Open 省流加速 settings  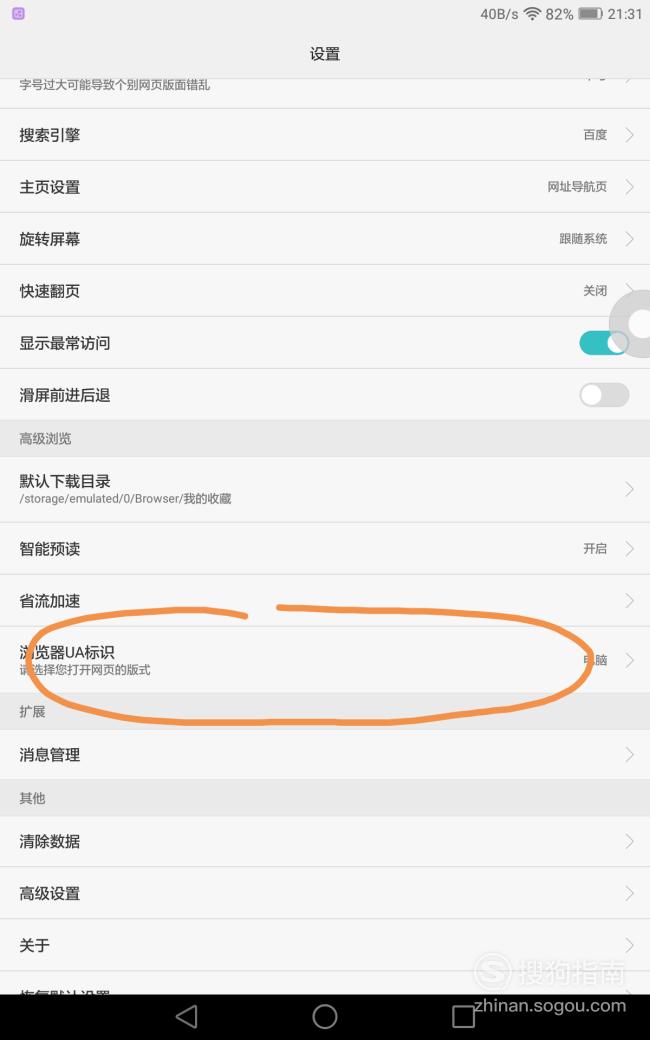click(x=325, y=601)
